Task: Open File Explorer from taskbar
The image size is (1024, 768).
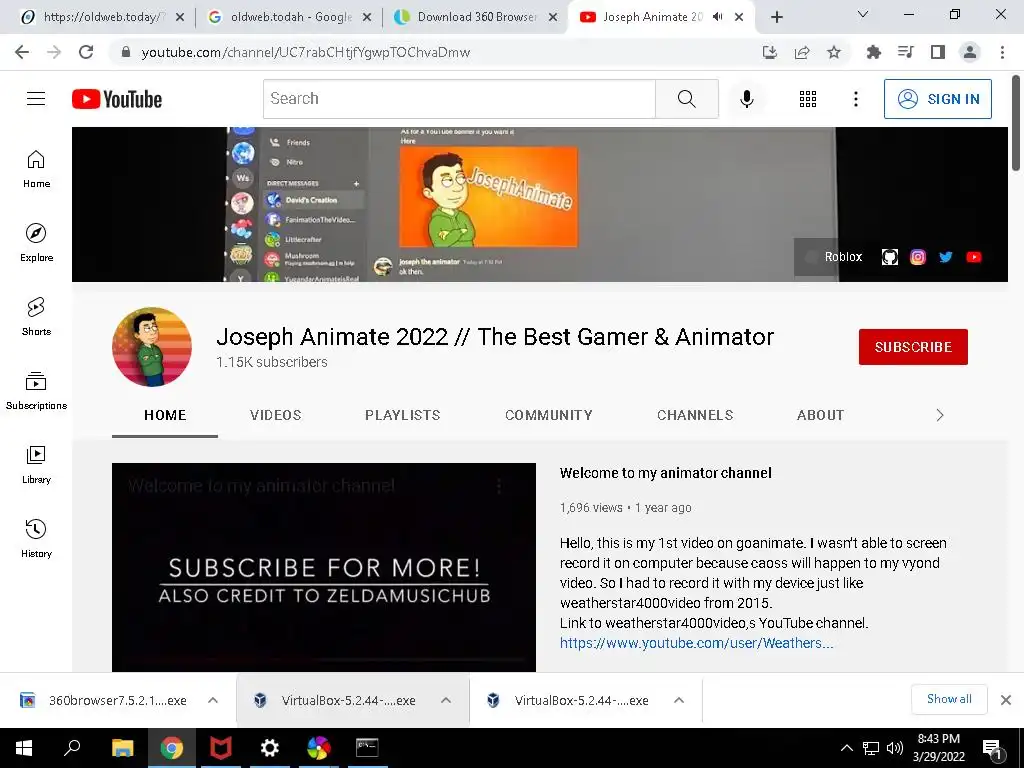Action: pos(122,748)
